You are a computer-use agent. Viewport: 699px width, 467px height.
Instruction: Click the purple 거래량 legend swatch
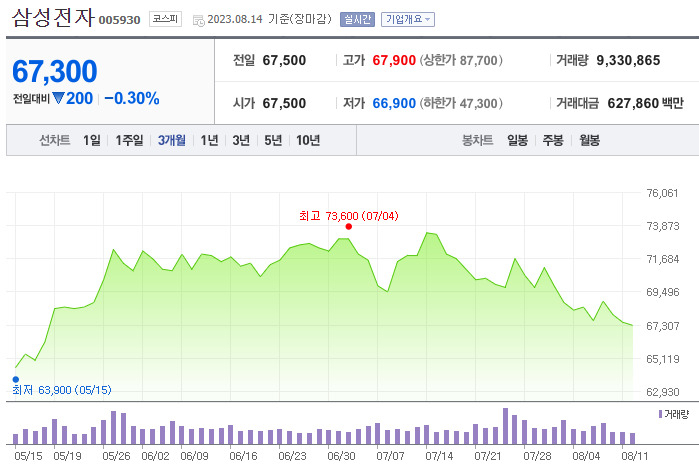point(660,414)
